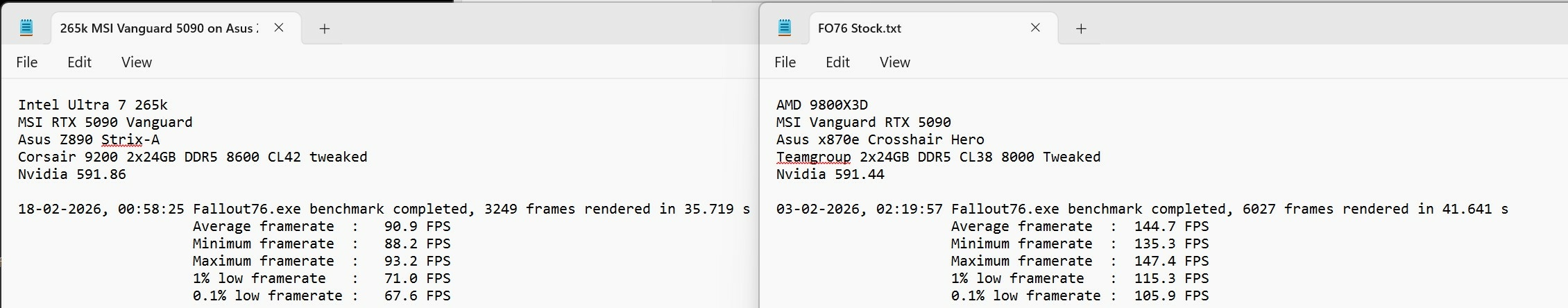
Task: Click the "144.7 FPS" average framerate value
Action: 1171,226
